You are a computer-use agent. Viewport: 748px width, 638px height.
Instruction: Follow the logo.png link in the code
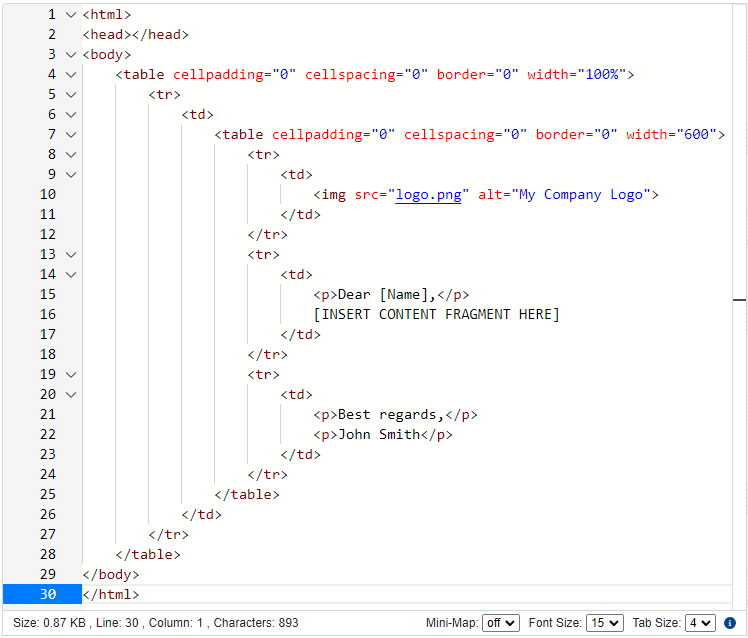click(x=428, y=195)
